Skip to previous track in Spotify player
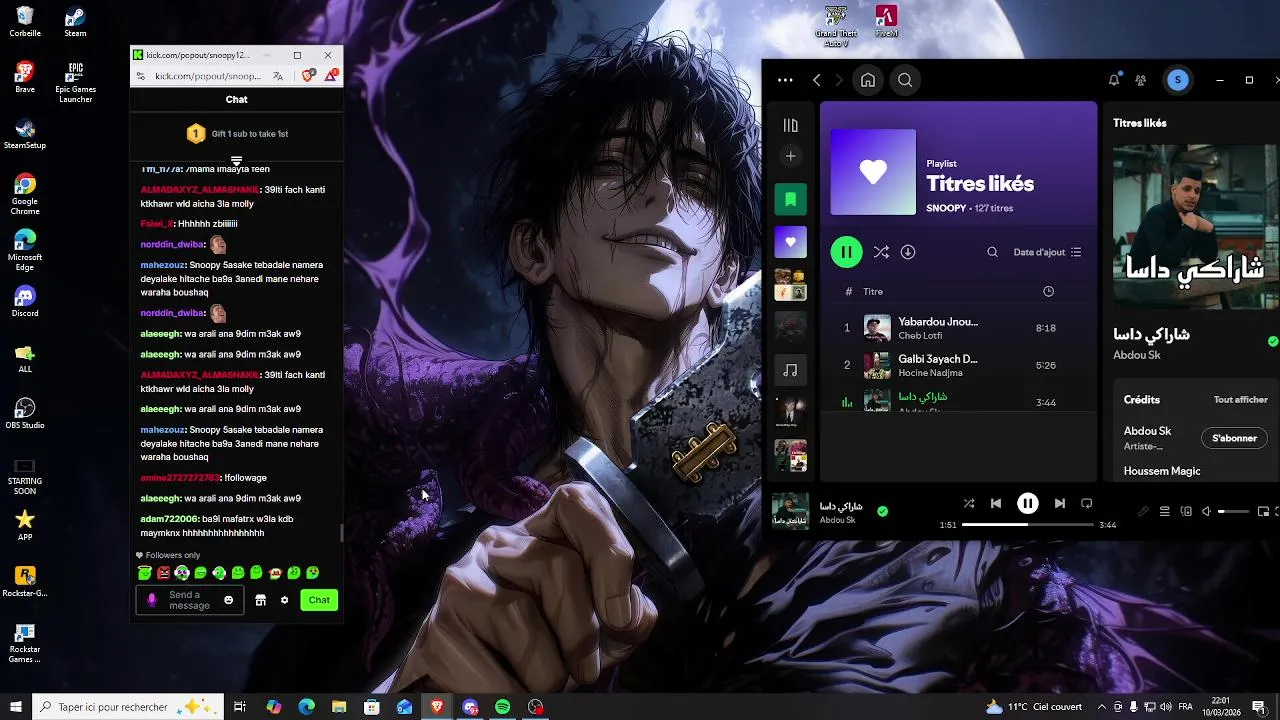Viewport: 1280px width, 720px height. pos(996,503)
